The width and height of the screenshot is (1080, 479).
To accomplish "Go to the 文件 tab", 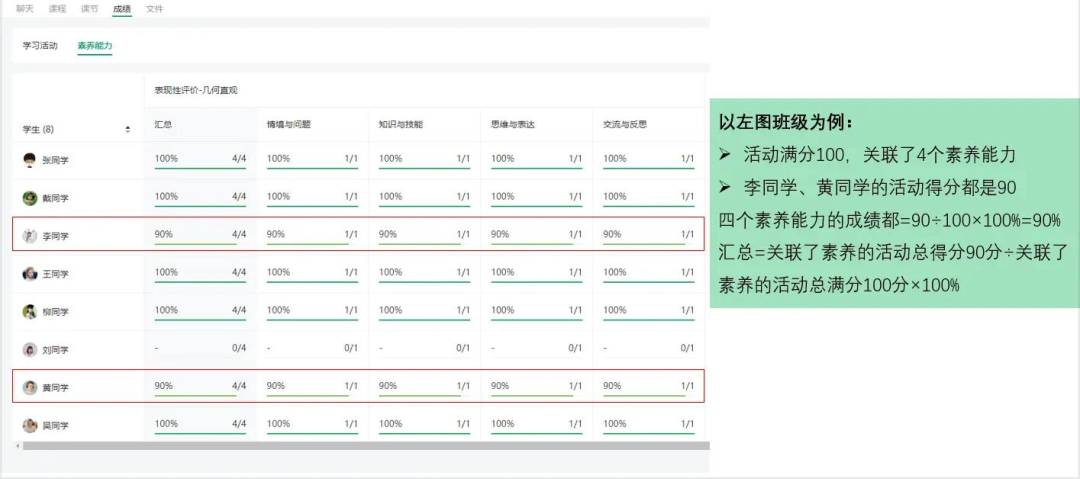I will [154, 9].
